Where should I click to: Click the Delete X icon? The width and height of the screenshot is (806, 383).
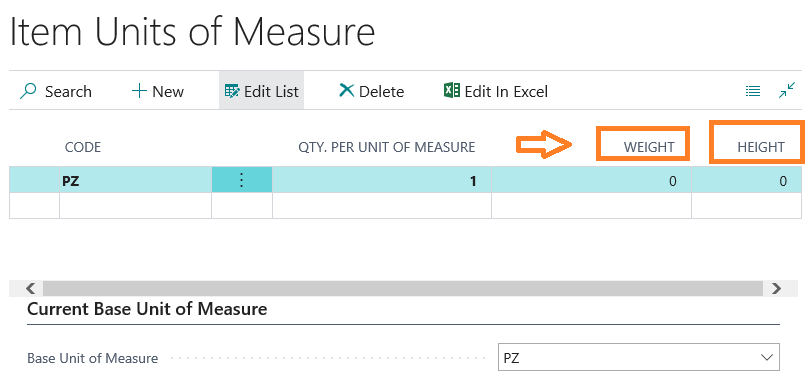pos(347,91)
